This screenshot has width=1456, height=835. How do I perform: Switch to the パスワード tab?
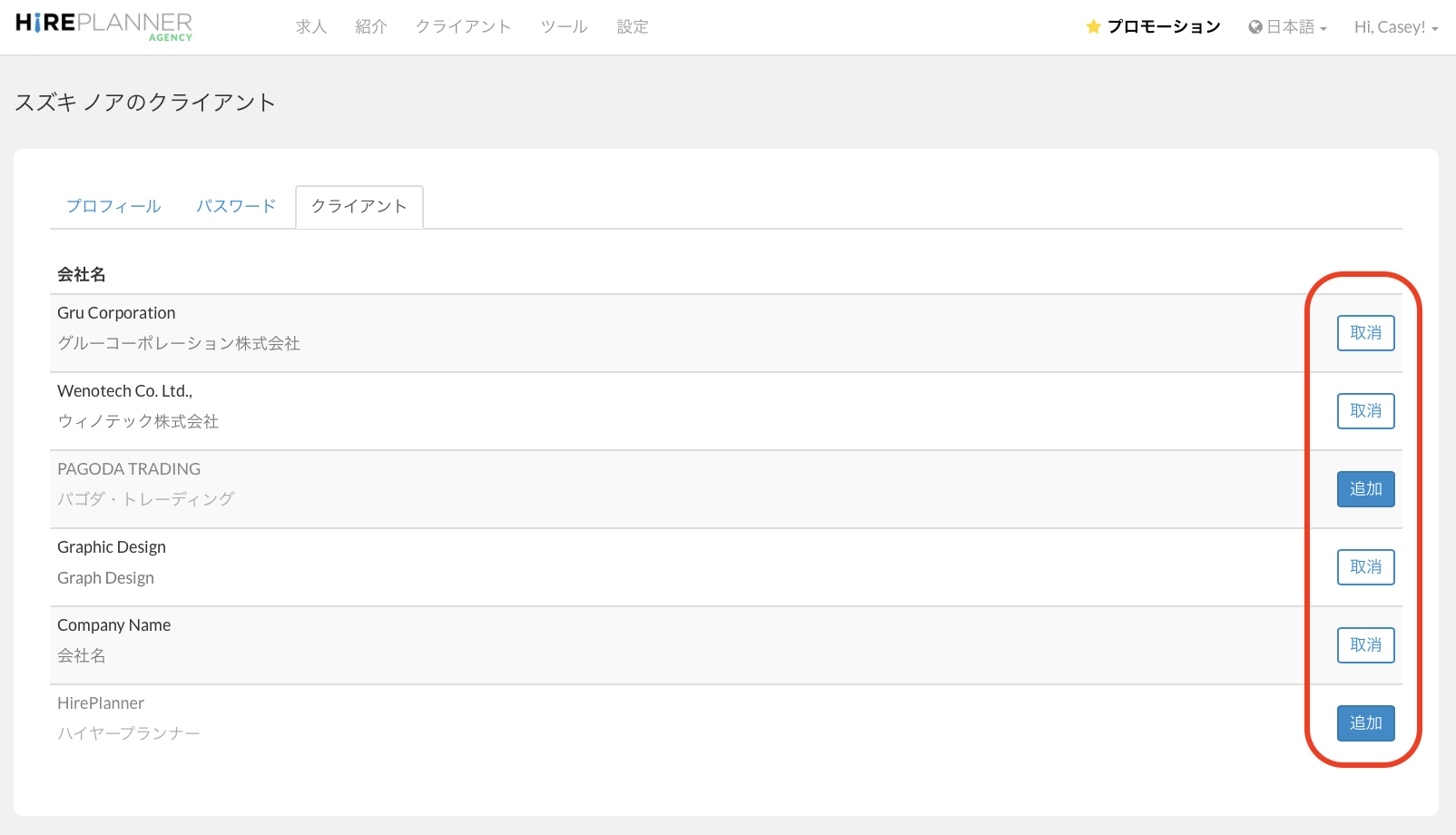pyautogui.click(x=236, y=206)
